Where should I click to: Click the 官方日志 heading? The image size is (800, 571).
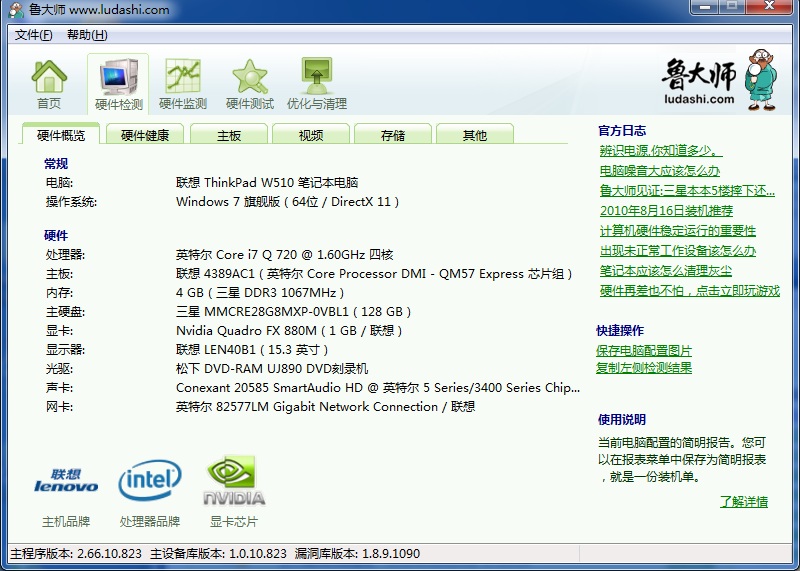[x=622, y=131]
